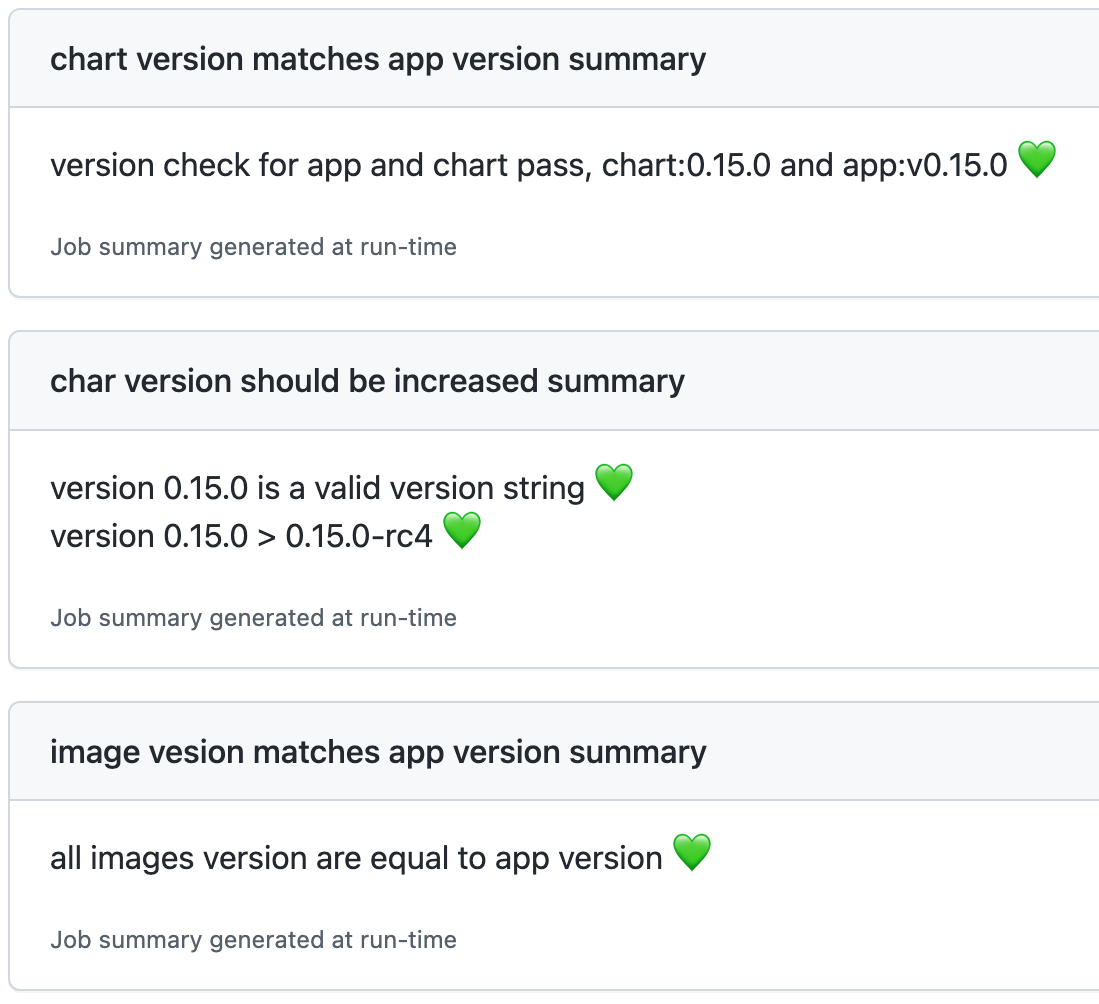Click 'app:v0.15.0' in first summary

925,165
